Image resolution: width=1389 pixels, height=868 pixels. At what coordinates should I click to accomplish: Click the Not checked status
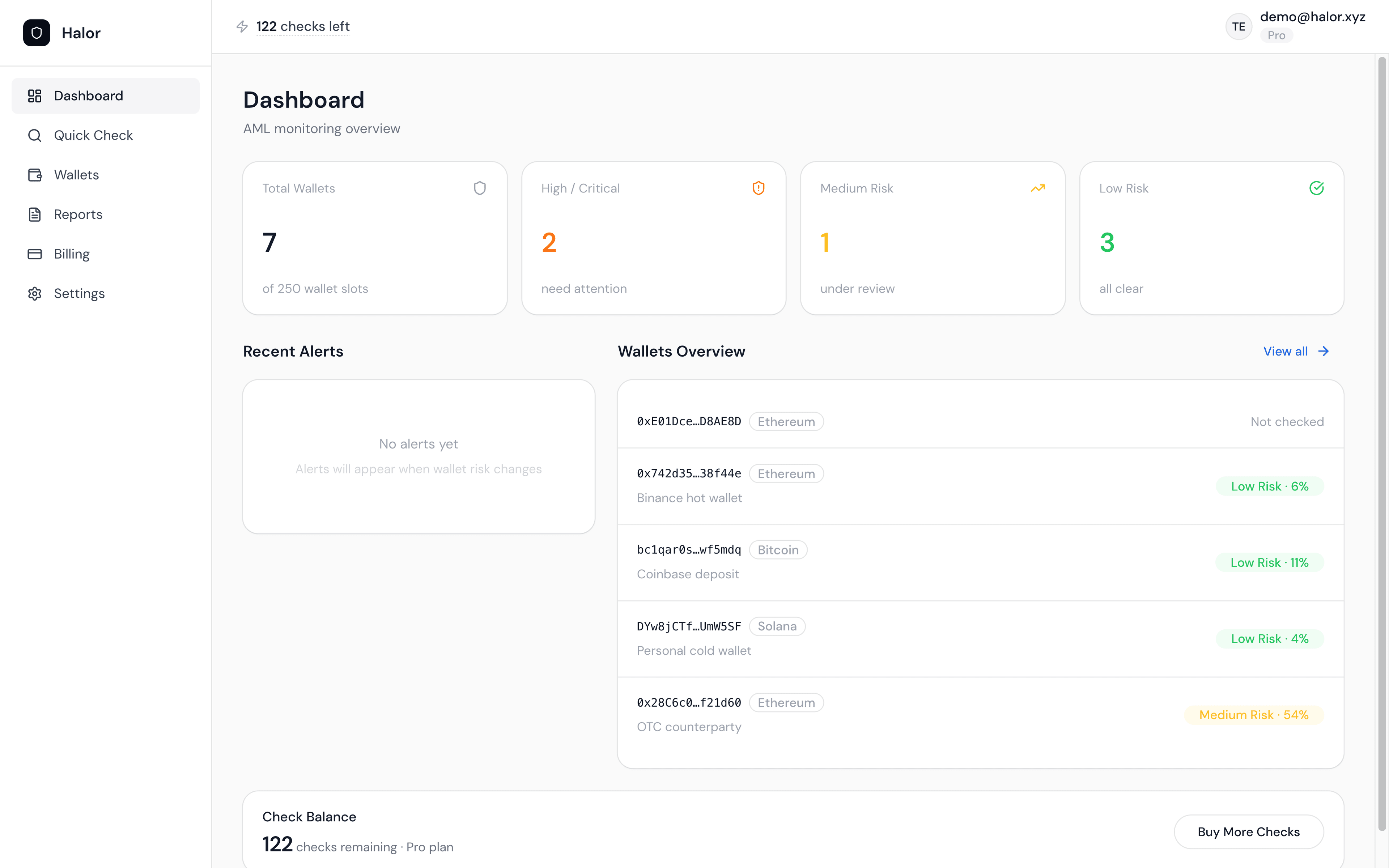point(1287,422)
